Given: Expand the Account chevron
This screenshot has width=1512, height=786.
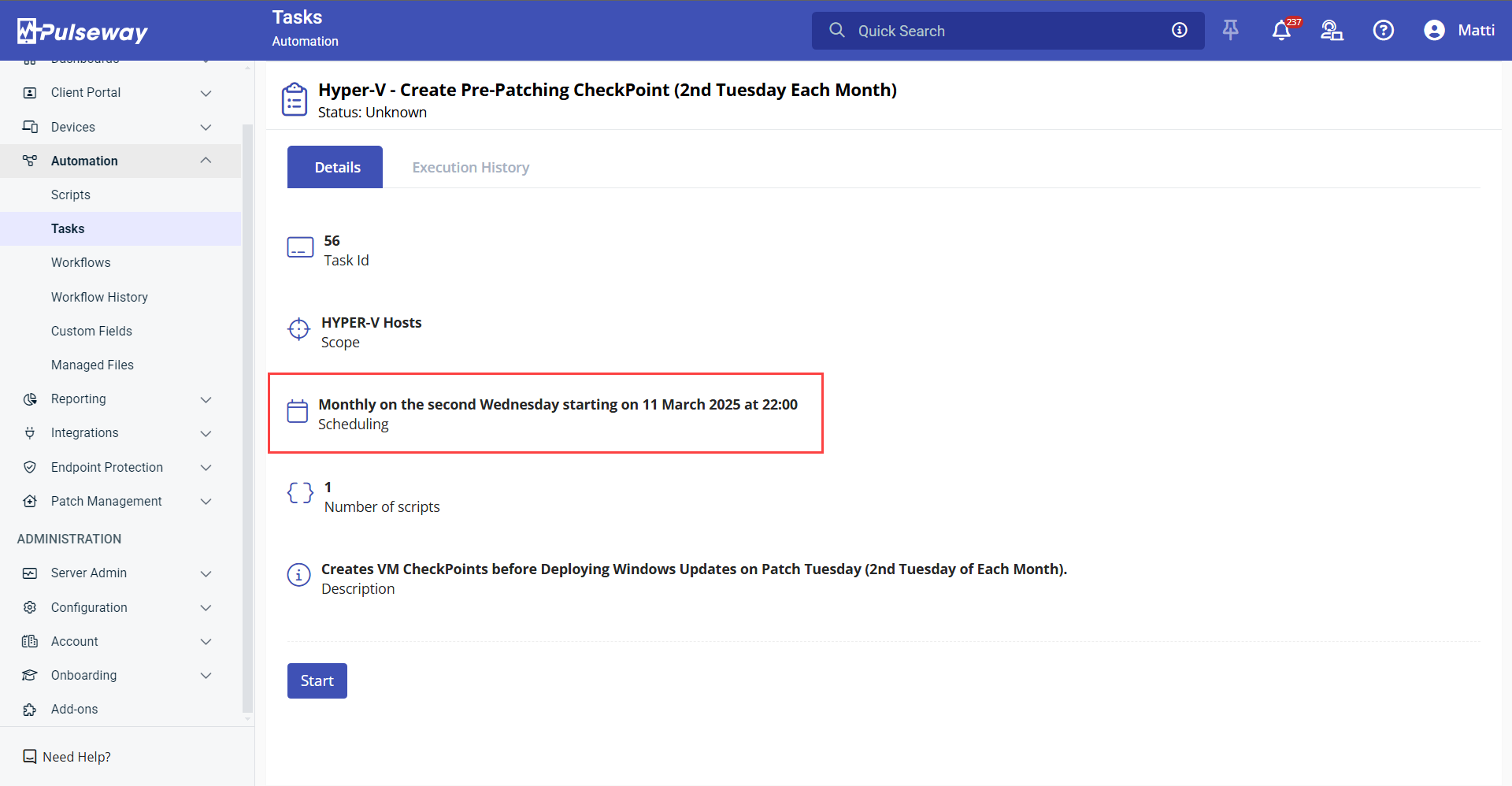Looking at the screenshot, I should click(x=206, y=641).
